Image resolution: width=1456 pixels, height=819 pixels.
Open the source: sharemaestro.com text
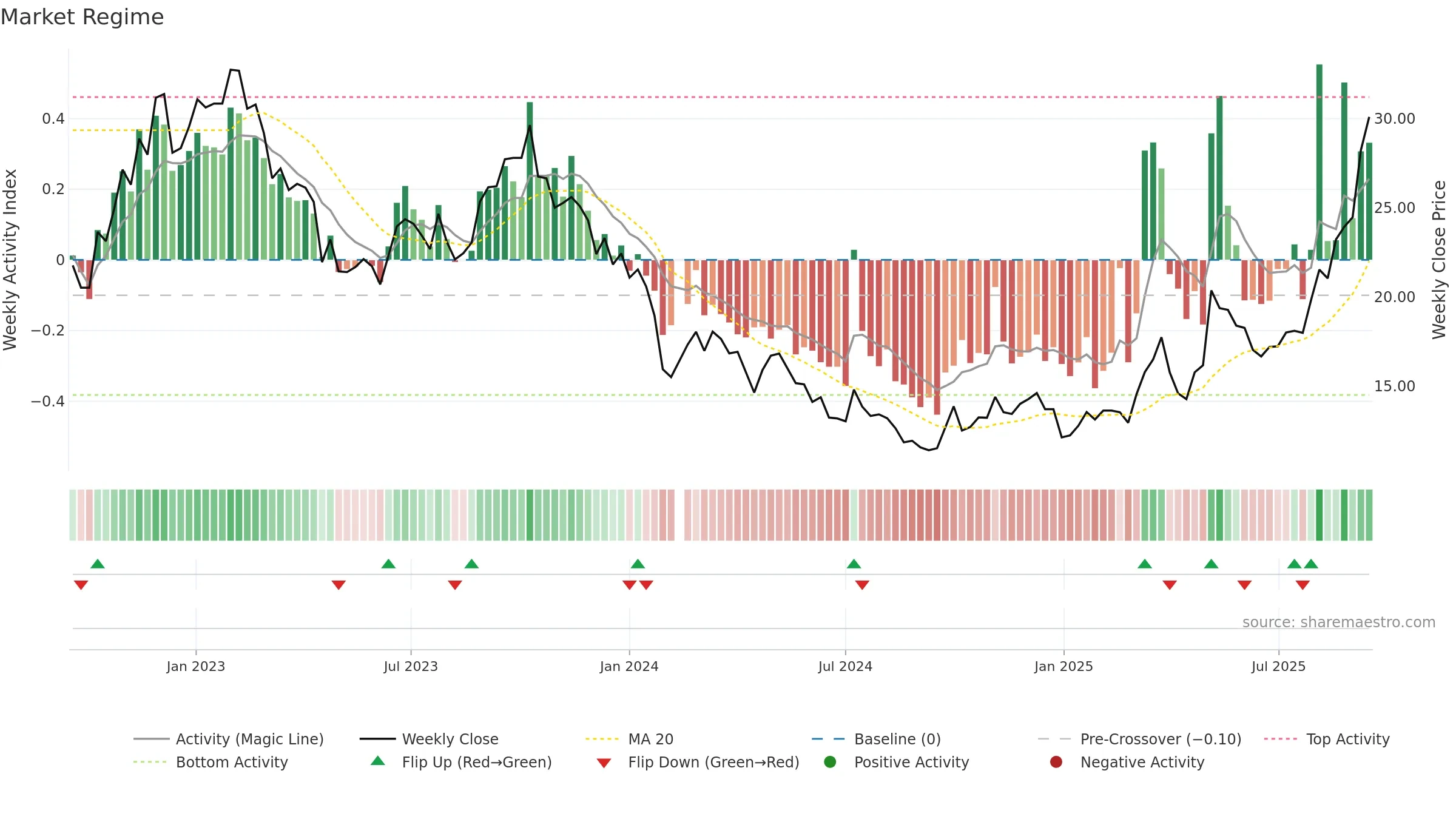click(1339, 622)
